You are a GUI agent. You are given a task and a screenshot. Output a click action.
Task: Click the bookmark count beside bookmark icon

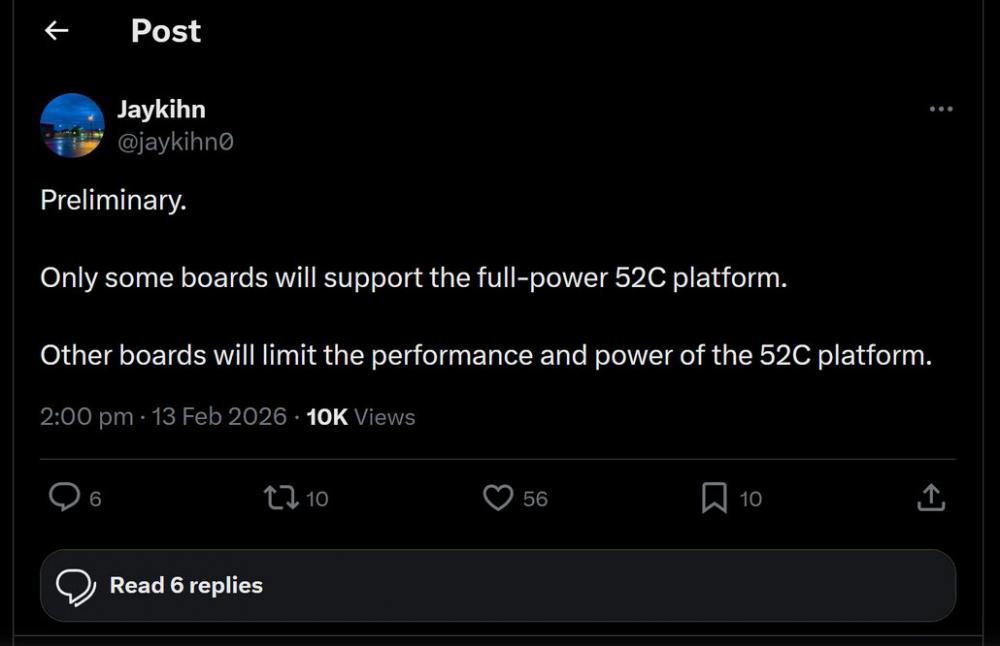[751, 498]
